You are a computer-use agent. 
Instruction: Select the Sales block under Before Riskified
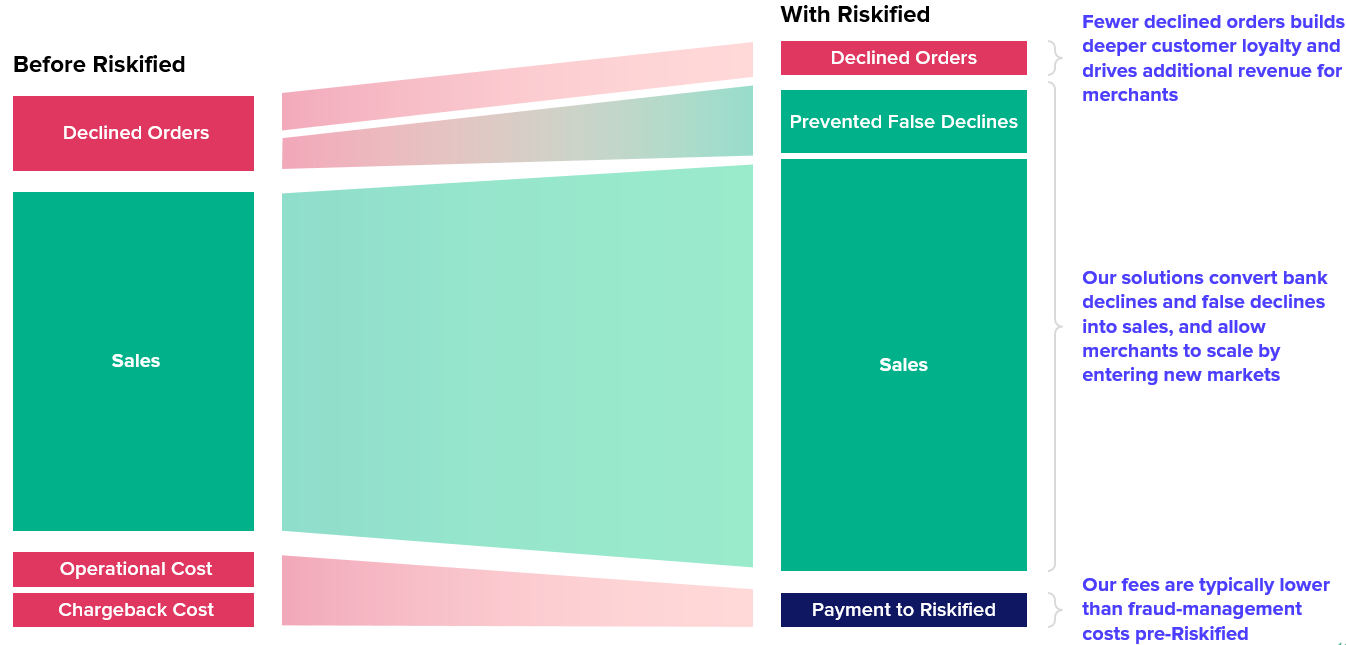pos(133,361)
